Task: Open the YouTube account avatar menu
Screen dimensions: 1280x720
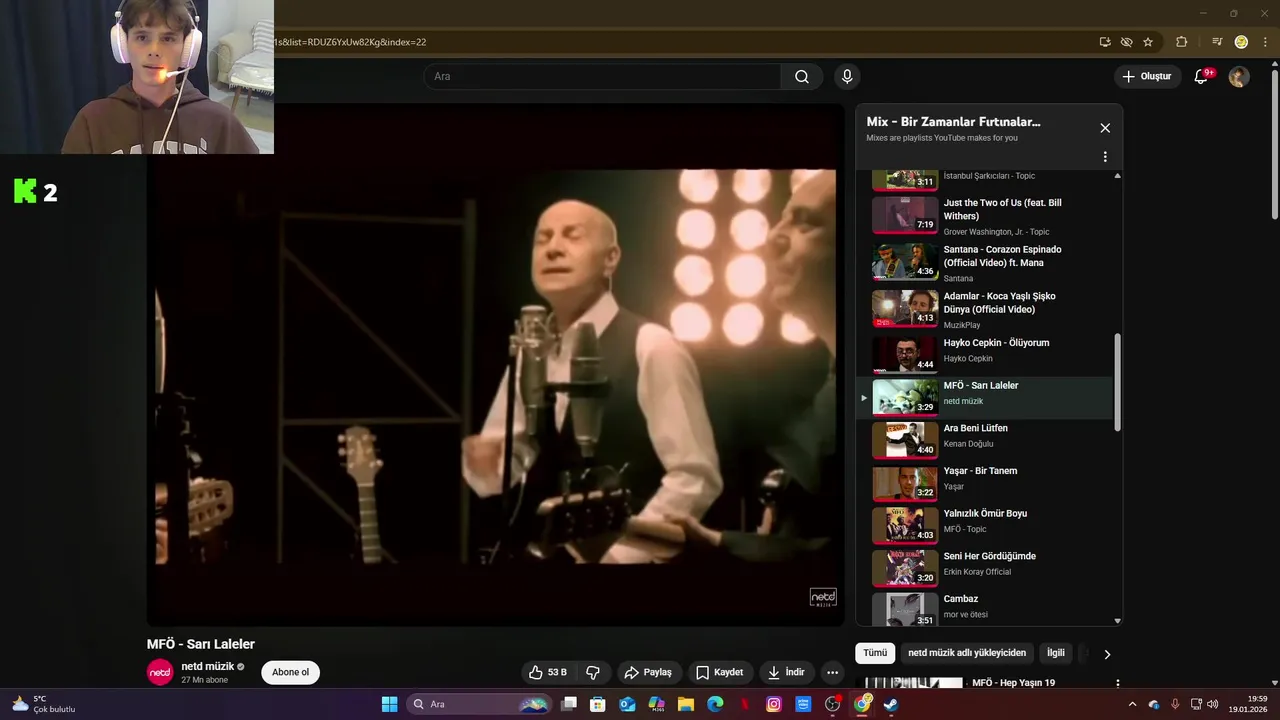Action: (x=1239, y=77)
